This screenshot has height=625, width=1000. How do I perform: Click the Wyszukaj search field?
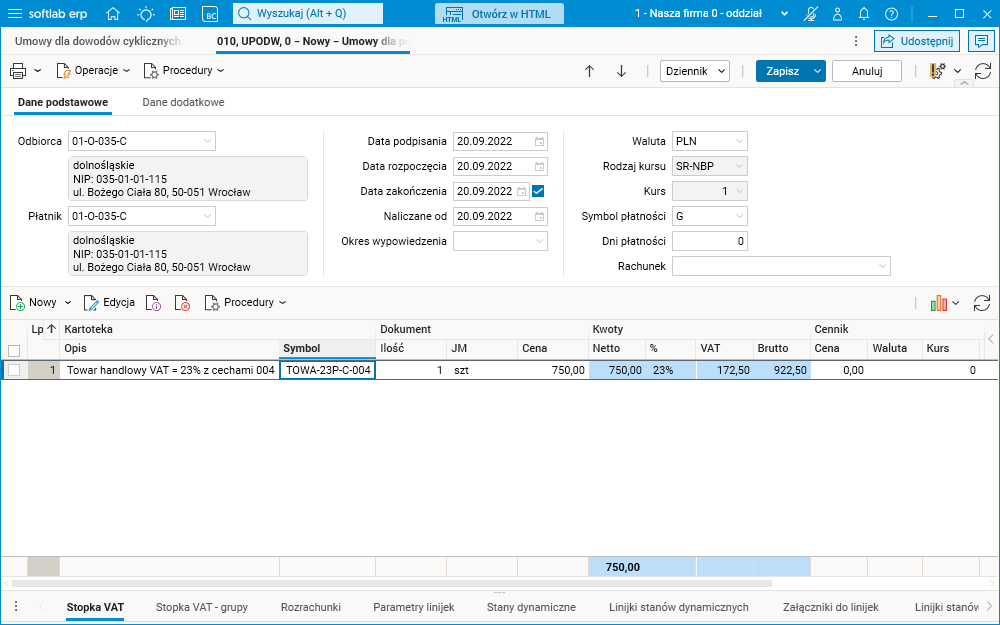click(308, 13)
